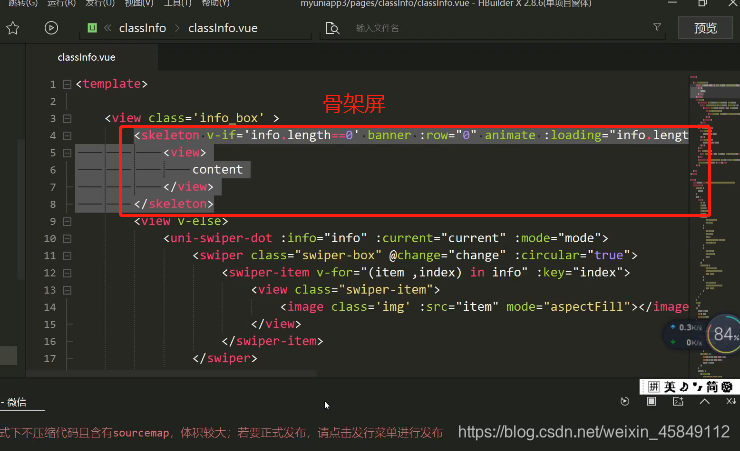The width and height of the screenshot is (740, 451).
Task: Click closing swiper-item tag on line 16
Action: click(x=272, y=342)
